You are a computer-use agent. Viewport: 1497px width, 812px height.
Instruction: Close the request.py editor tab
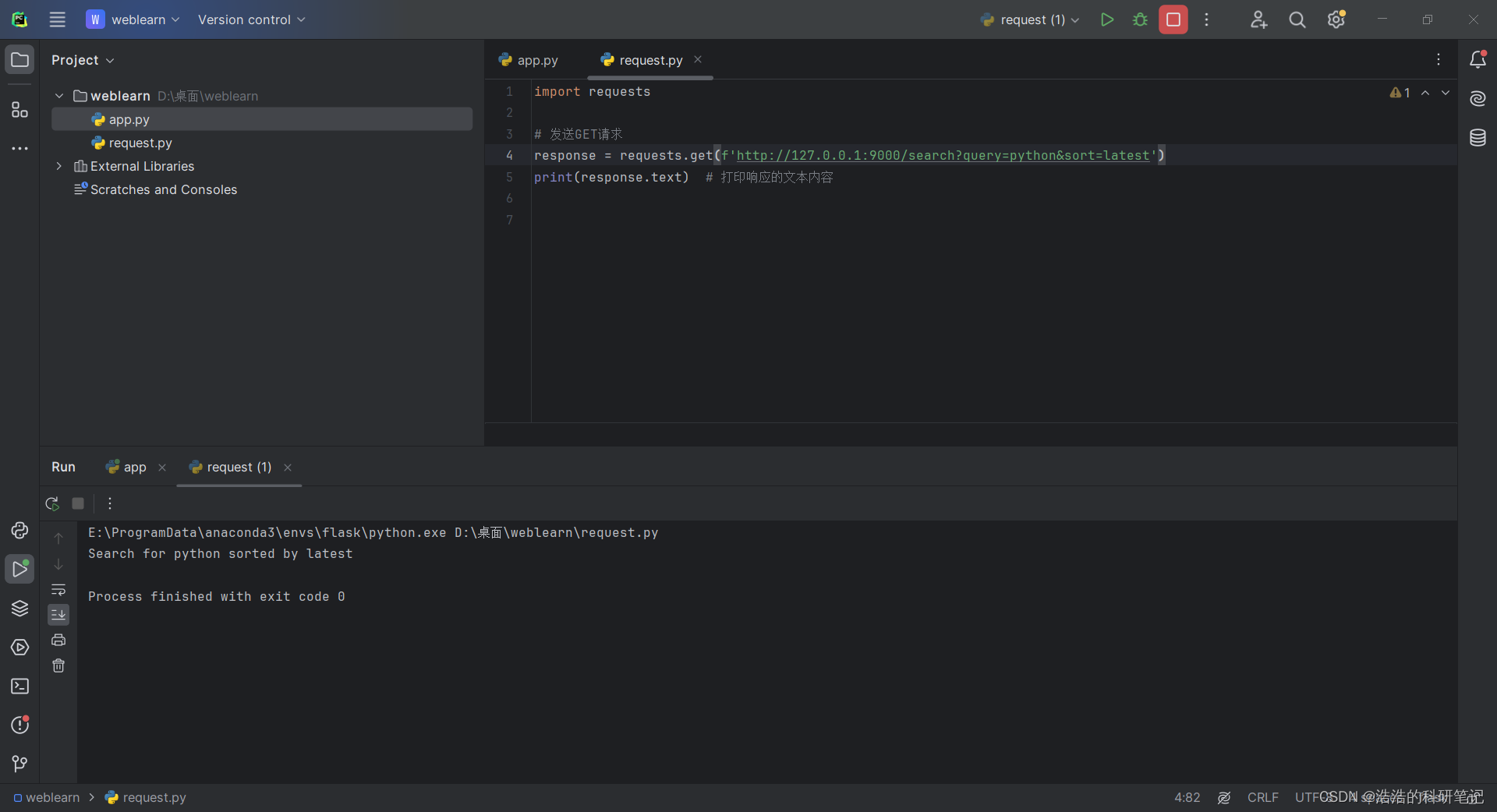(x=698, y=59)
